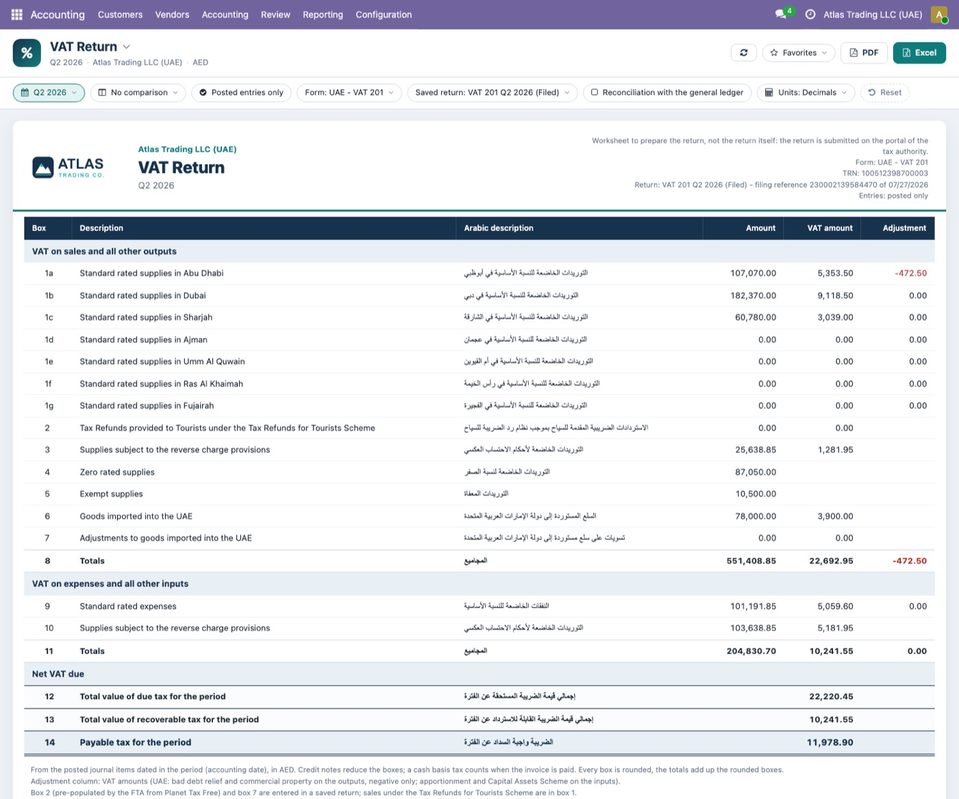Click box 10 amount 103,638.85
This screenshot has width=959, height=799.
pos(753,628)
